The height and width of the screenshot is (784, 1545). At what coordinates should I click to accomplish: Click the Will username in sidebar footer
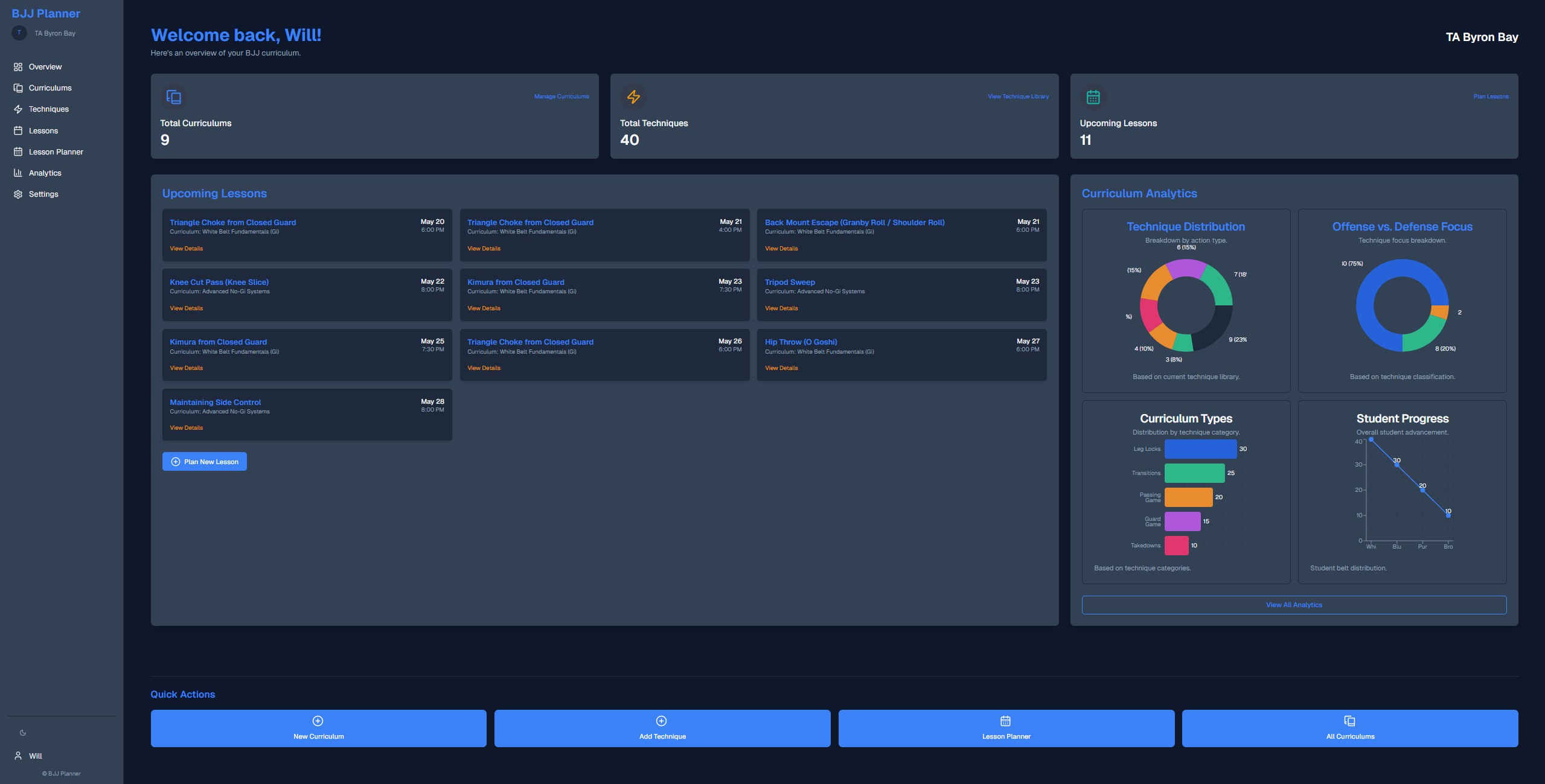coord(36,756)
